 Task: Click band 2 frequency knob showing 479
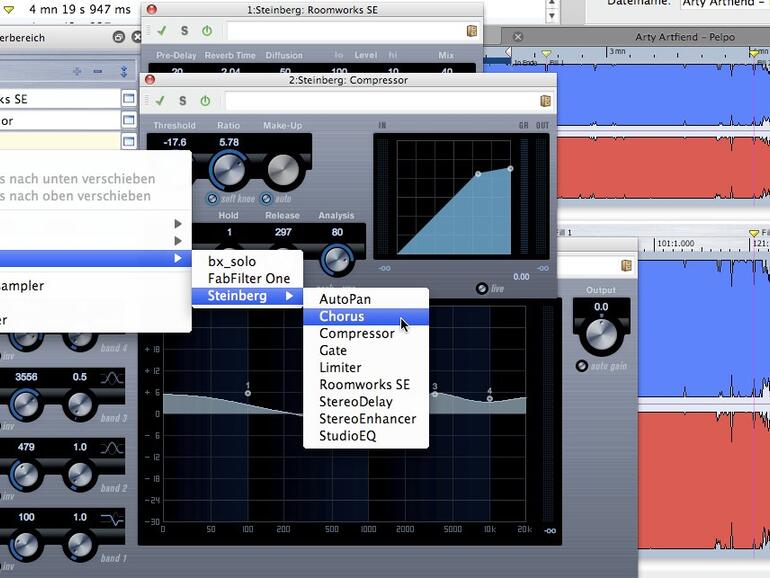pyautogui.click(x=26, y=475)
